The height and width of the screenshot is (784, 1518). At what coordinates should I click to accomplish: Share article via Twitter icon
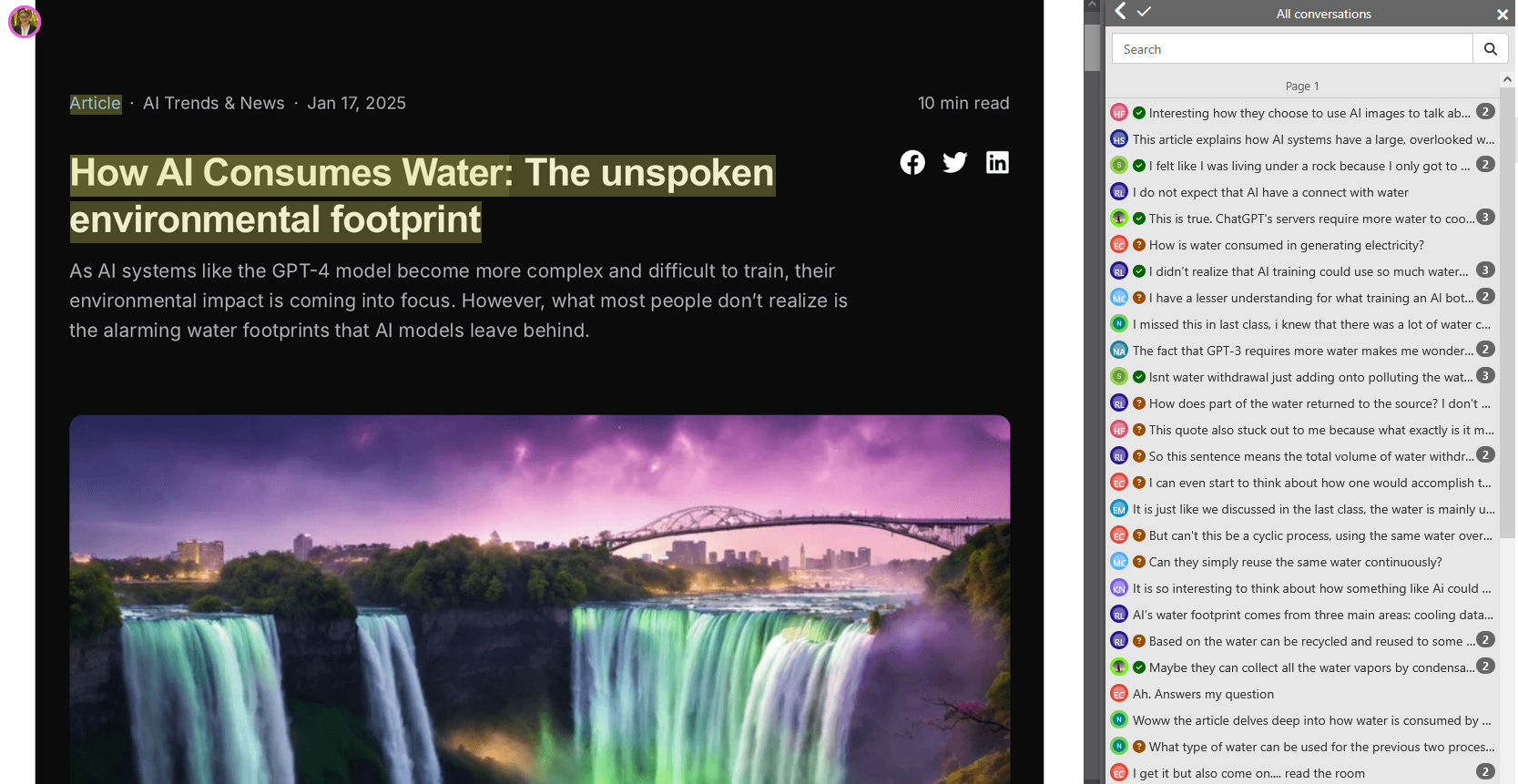(x=955, y=162)
